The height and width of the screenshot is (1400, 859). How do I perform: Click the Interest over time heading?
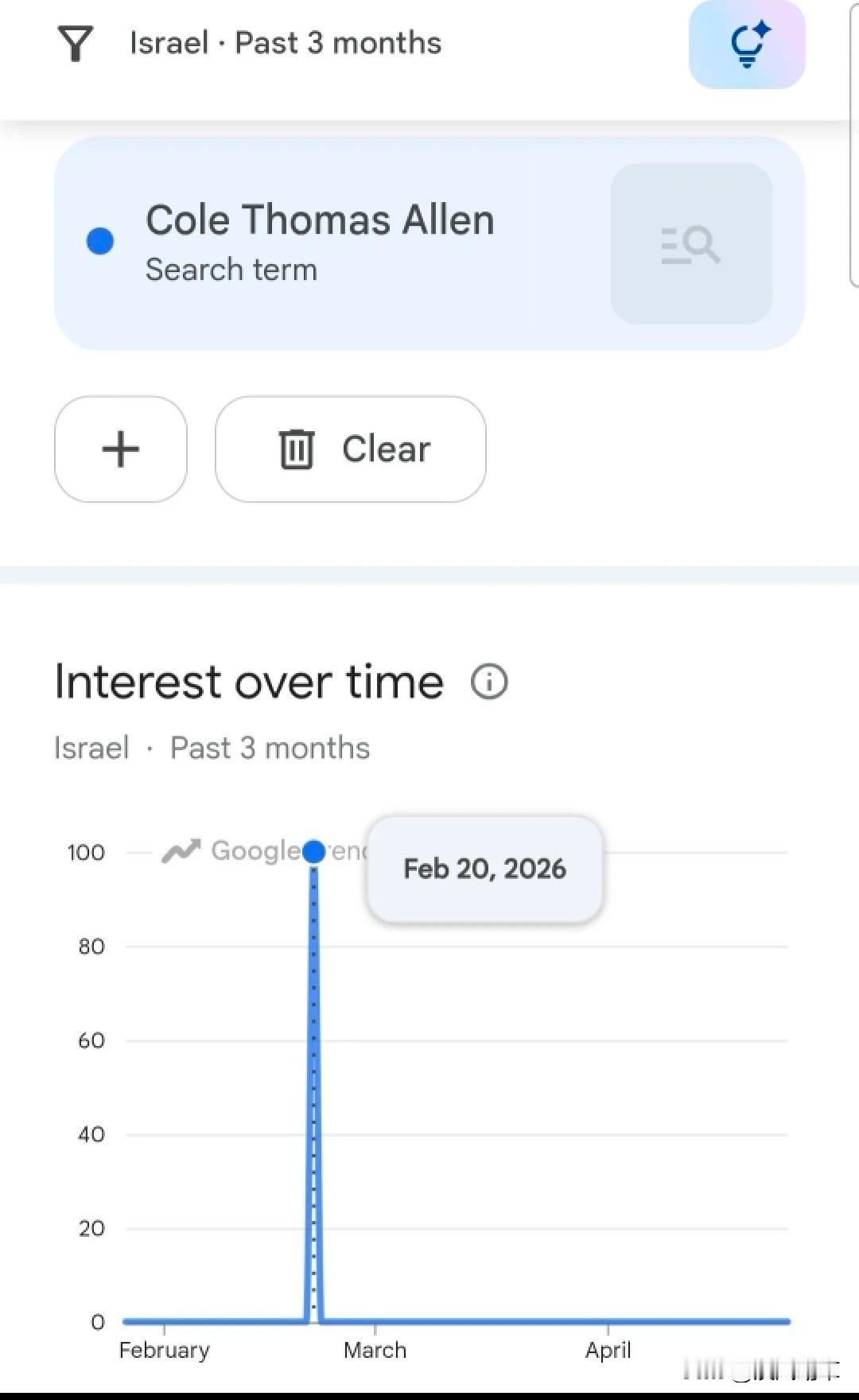point(249,682)
